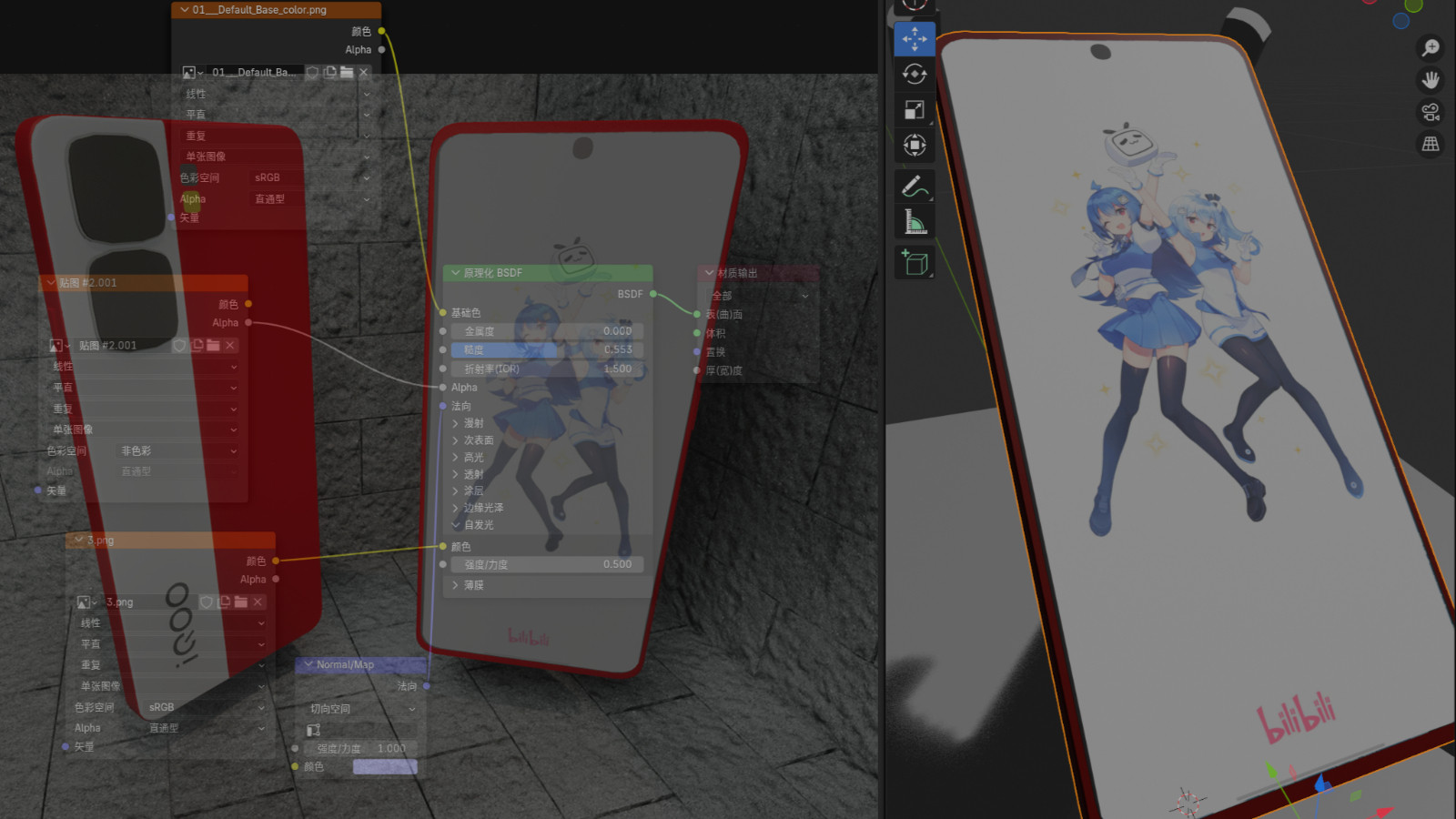1456x819 pixels.
Task: Open sRGB color space dropdown in 3.png node
Action: 206,707
